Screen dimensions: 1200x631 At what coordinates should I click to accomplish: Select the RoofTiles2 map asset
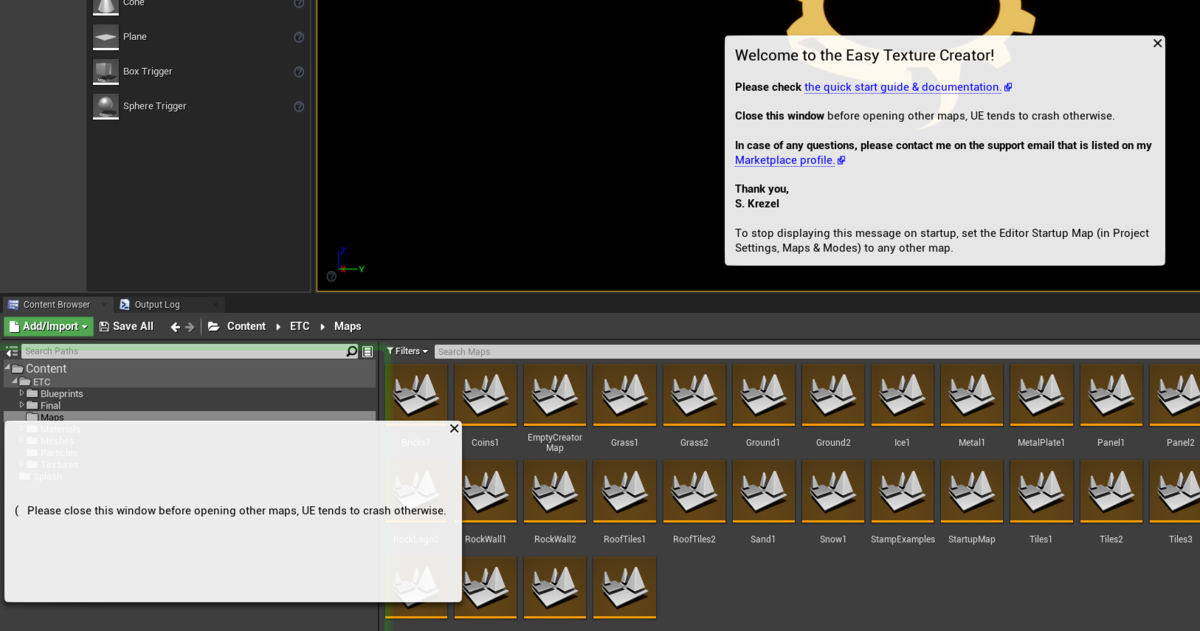[694, 502]
